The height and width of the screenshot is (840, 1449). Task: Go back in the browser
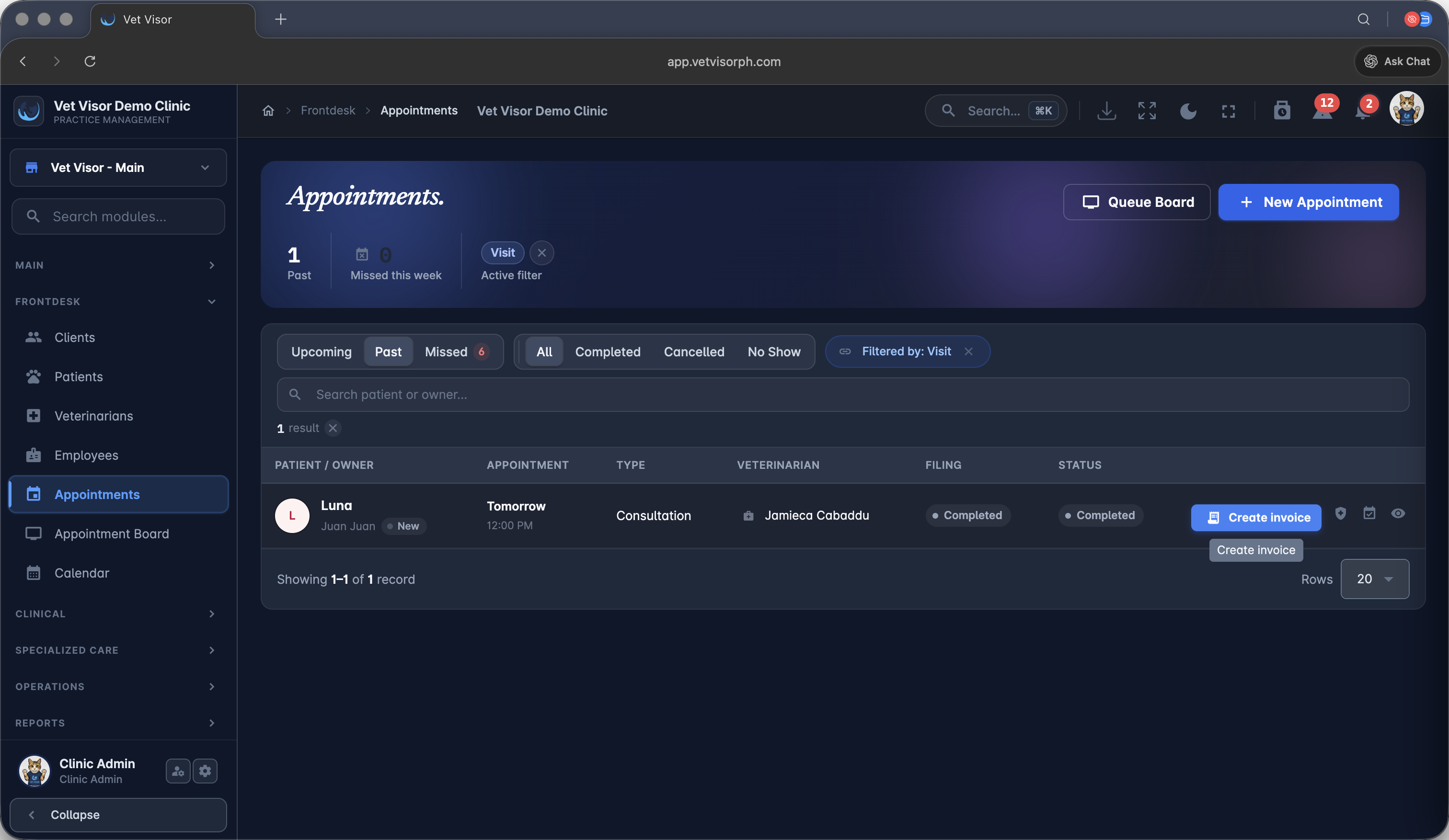pyautogui.click(x=23, y=61)
